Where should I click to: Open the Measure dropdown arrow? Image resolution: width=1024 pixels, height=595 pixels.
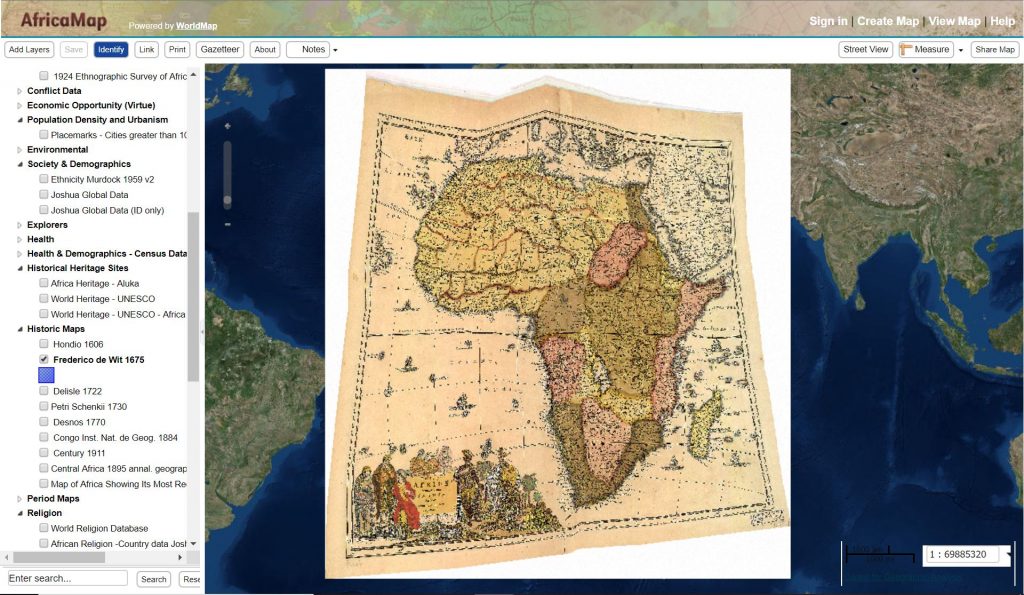pyautogui.click(x=961, y=50)
